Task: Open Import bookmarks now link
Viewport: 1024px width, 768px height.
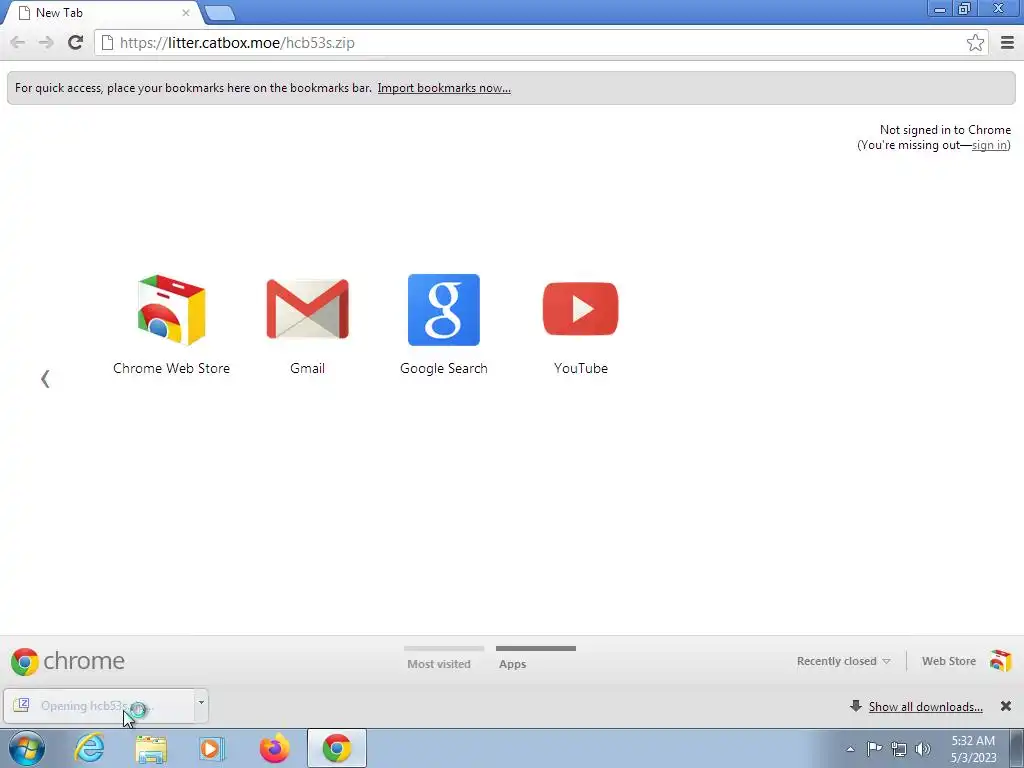Action: point(444,88)
